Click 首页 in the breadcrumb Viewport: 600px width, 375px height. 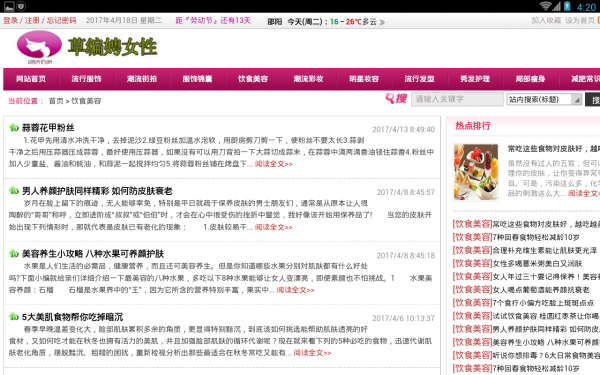(x=56, y=101)
